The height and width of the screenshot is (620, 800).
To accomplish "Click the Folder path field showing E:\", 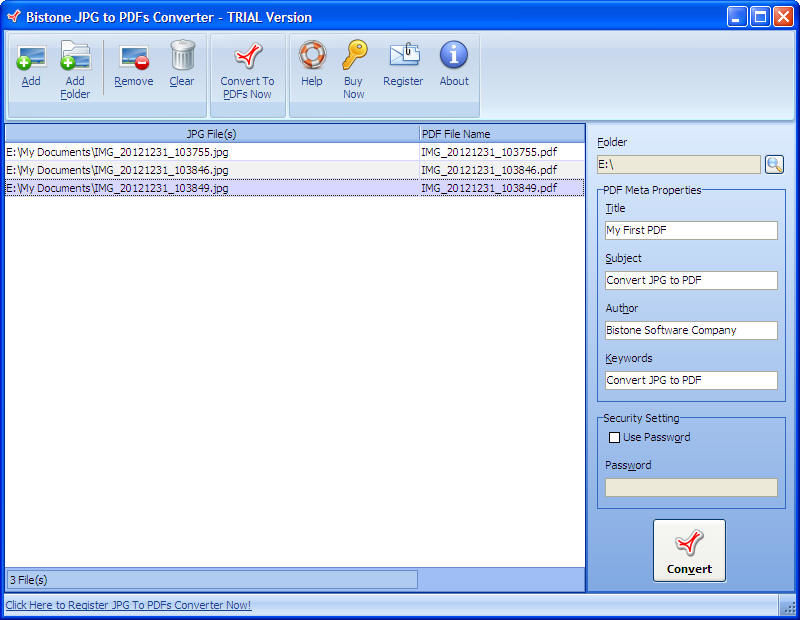I will coord(679,164).
